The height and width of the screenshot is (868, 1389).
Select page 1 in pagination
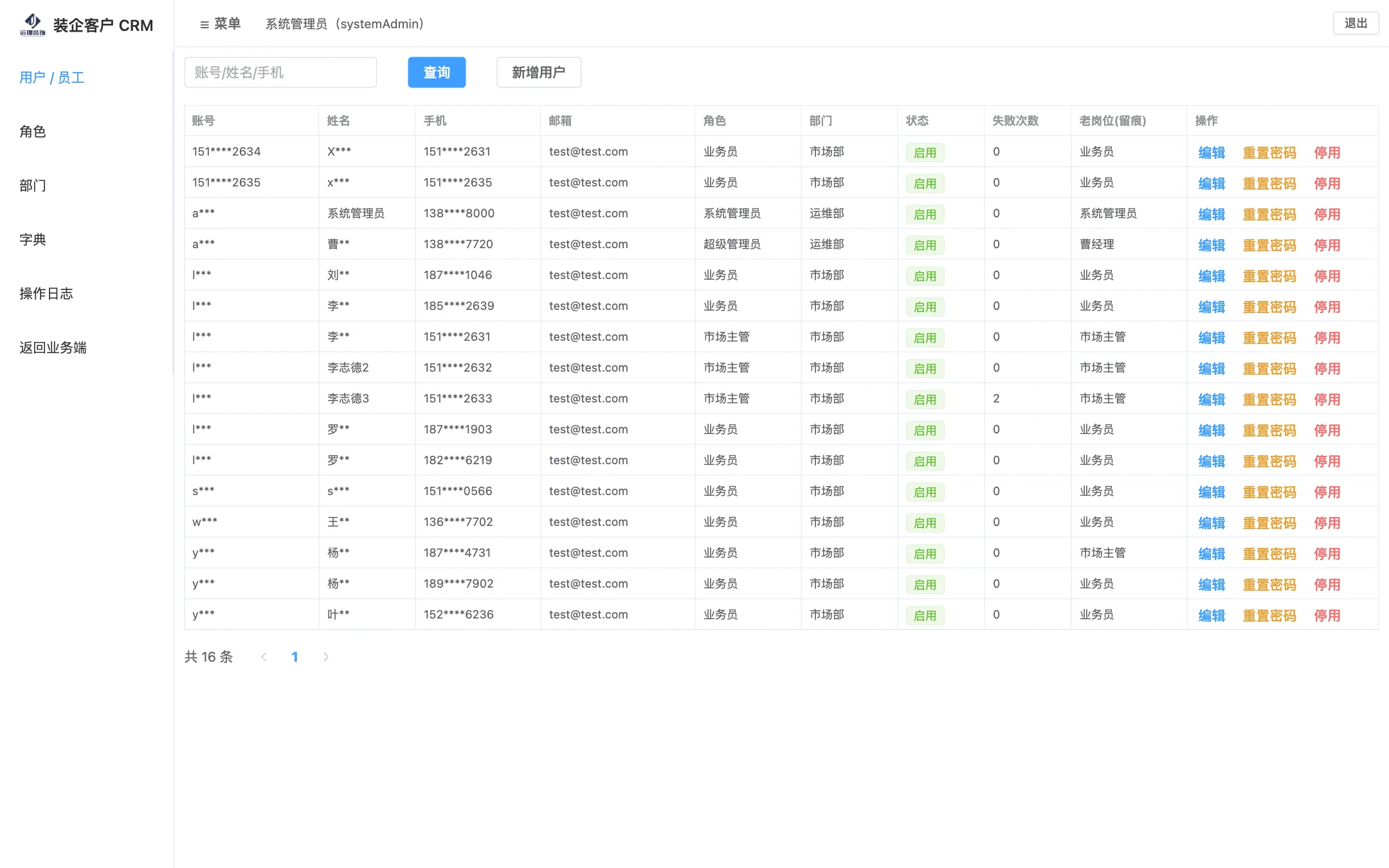point(295,656)
